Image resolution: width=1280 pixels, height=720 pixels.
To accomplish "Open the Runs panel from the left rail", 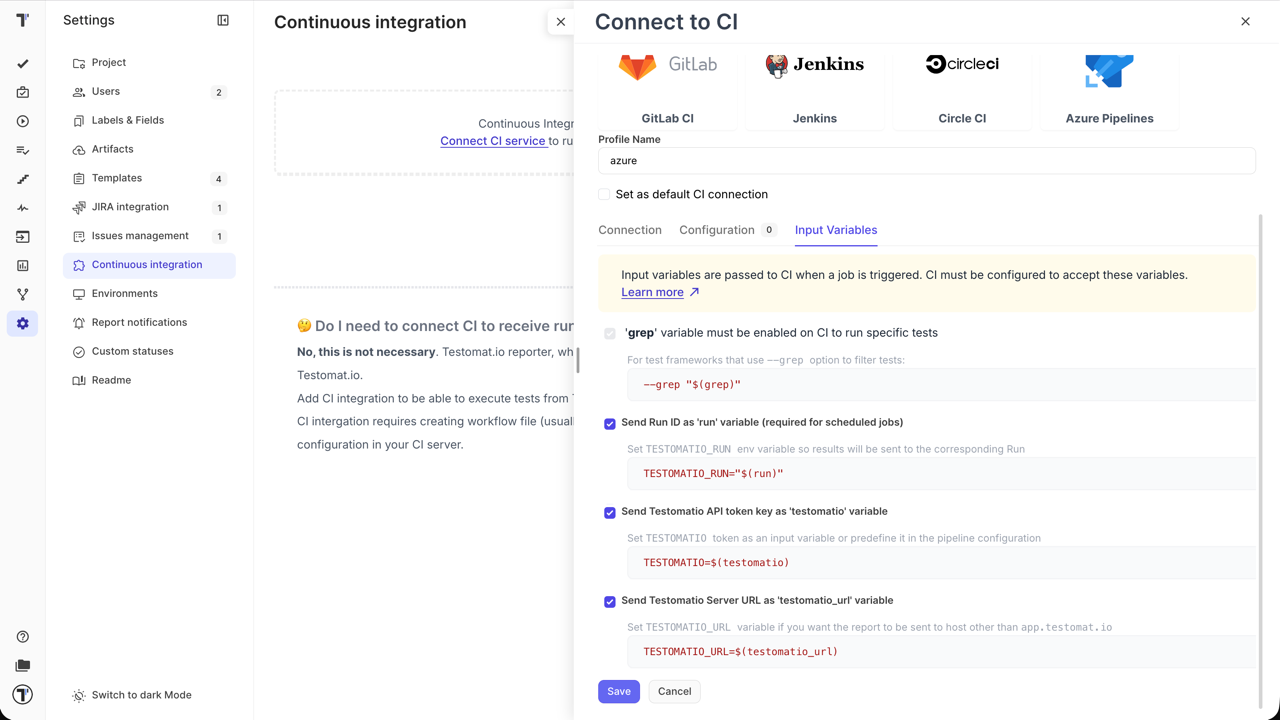I will tap(22, 122).
